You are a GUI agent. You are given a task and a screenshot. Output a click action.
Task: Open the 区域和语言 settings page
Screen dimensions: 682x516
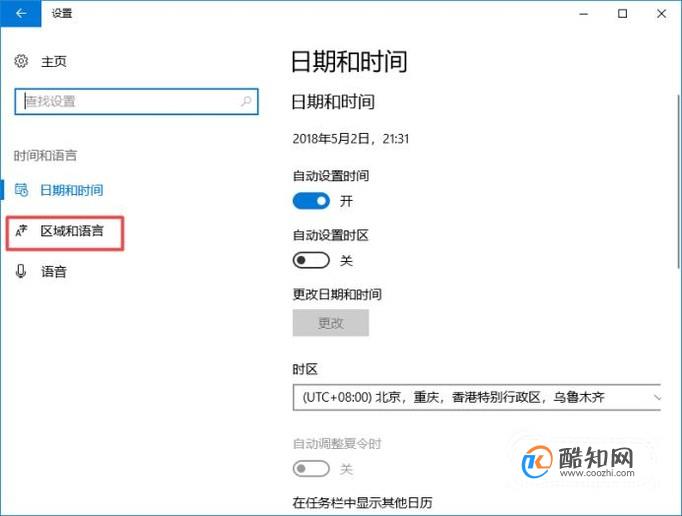(72, 231)
